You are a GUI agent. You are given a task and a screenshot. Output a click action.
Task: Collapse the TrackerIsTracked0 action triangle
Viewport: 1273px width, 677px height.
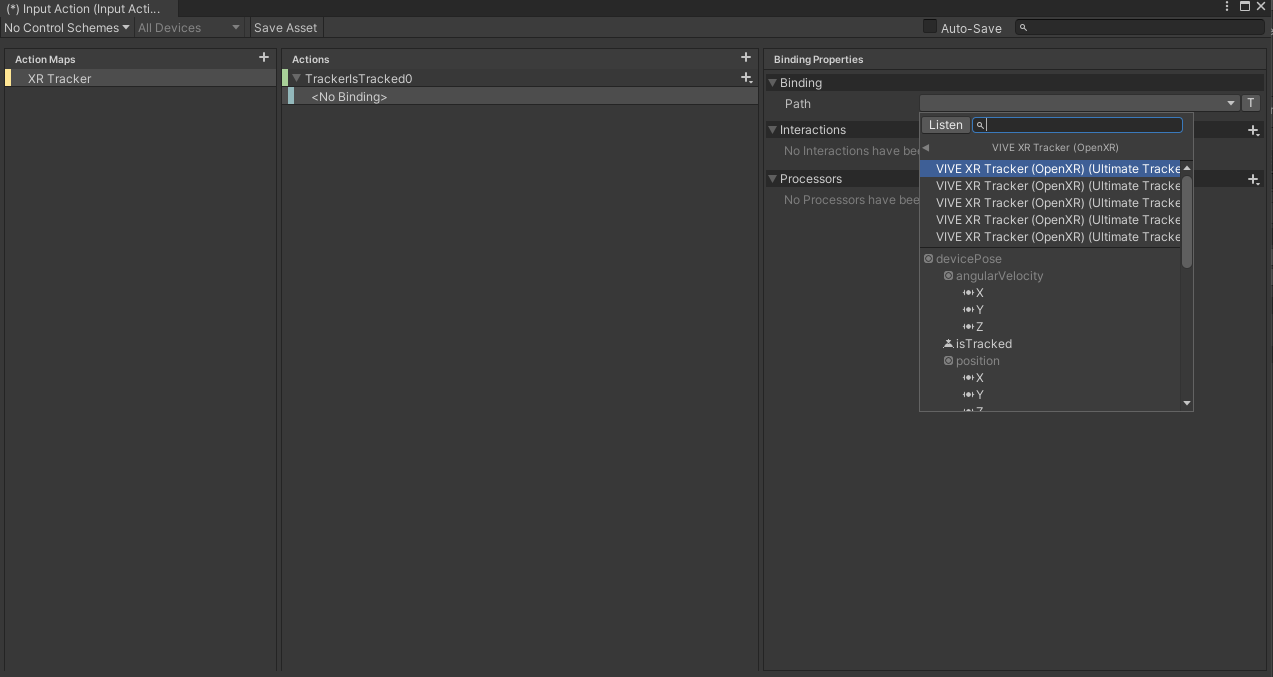(x=297, y=78)
